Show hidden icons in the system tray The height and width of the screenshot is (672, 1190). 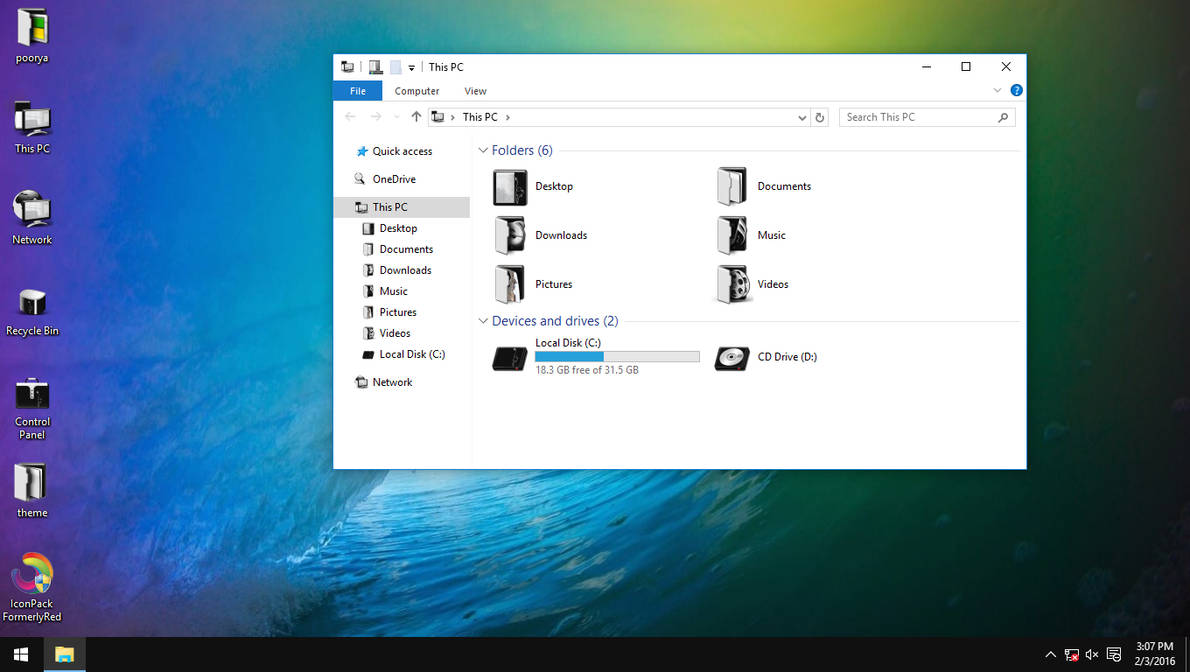[1050, 655]
